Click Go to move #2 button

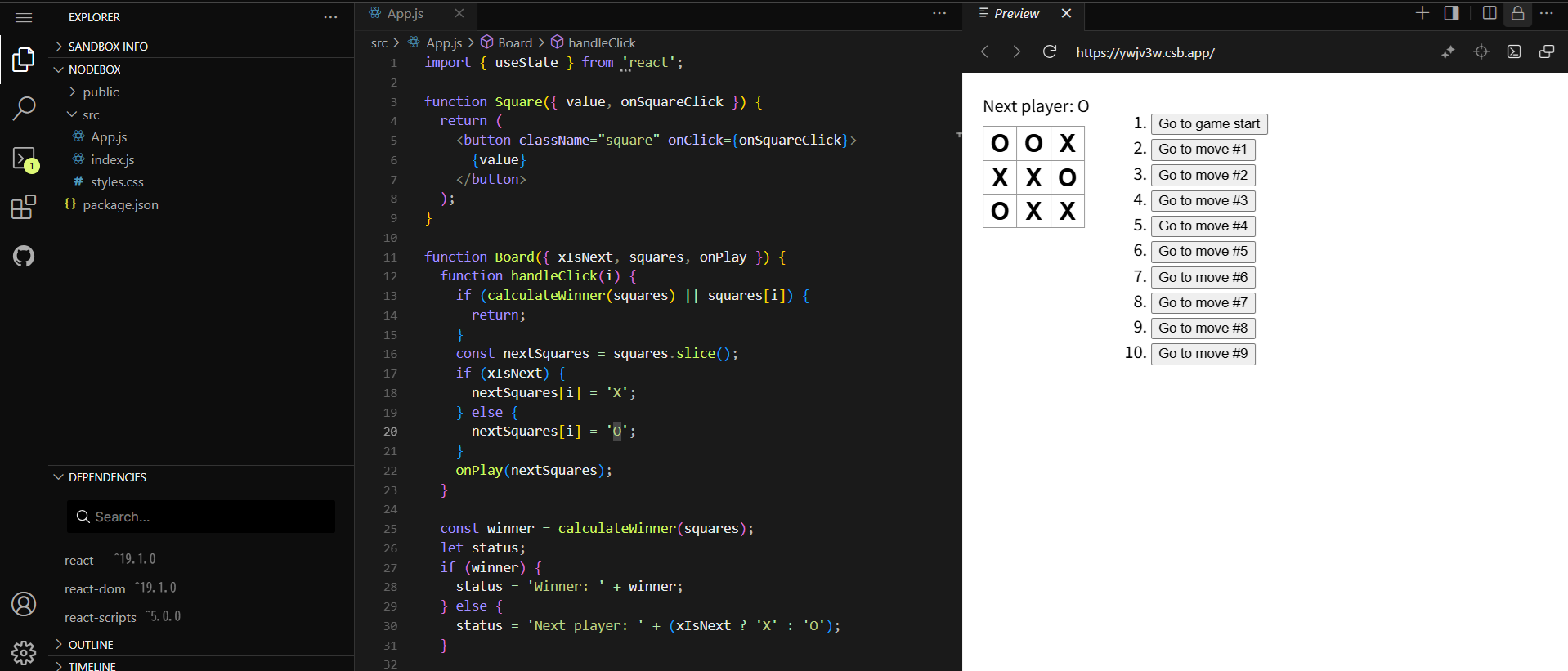pyautogui.click(x=1203, y=175)
